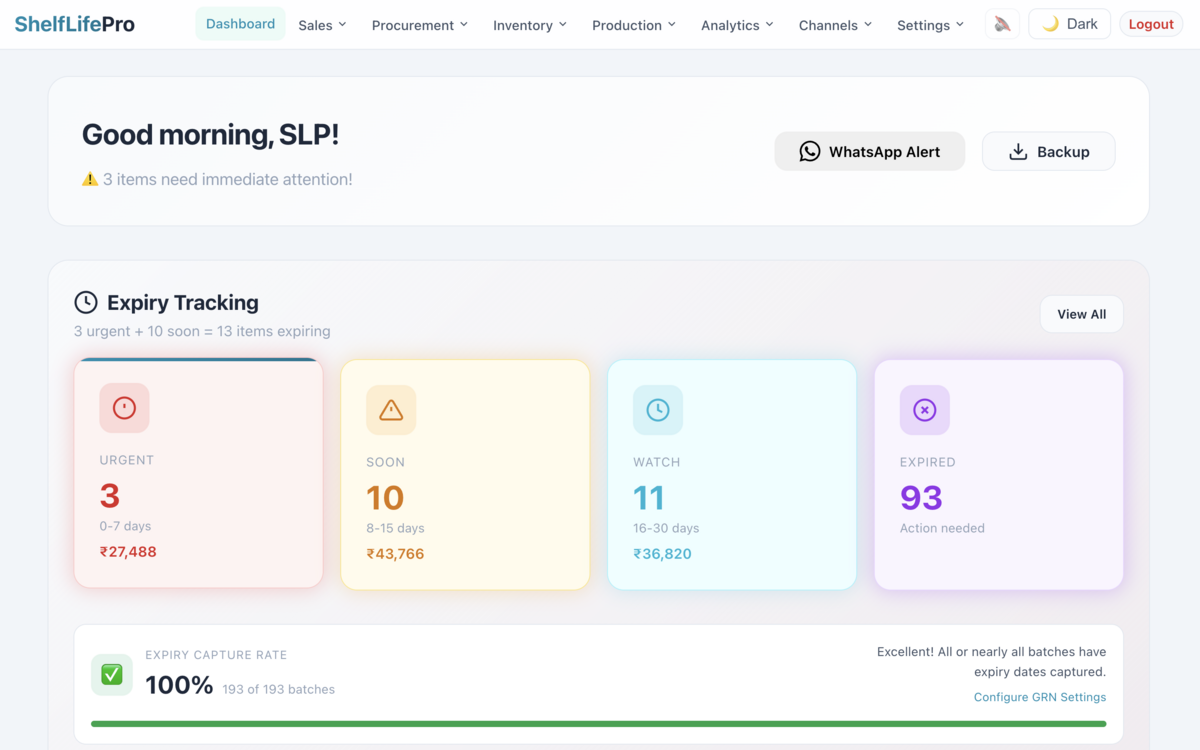The width and height of the screenshot is (1200, 750).
Task: Click the warning icon before the attention message
Action: (x=90, y=179)
